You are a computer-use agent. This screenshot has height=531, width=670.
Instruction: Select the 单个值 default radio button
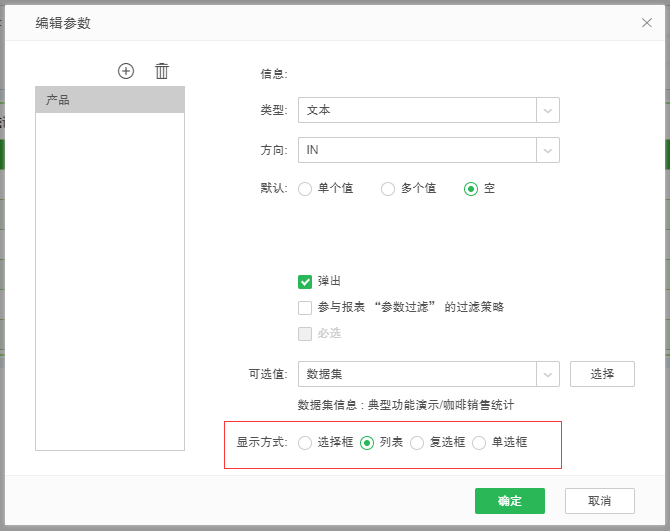(306, 188)
